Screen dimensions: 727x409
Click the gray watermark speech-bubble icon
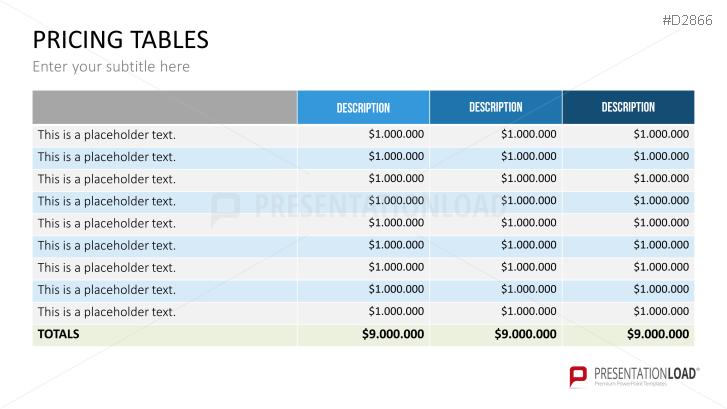point(225,207)
